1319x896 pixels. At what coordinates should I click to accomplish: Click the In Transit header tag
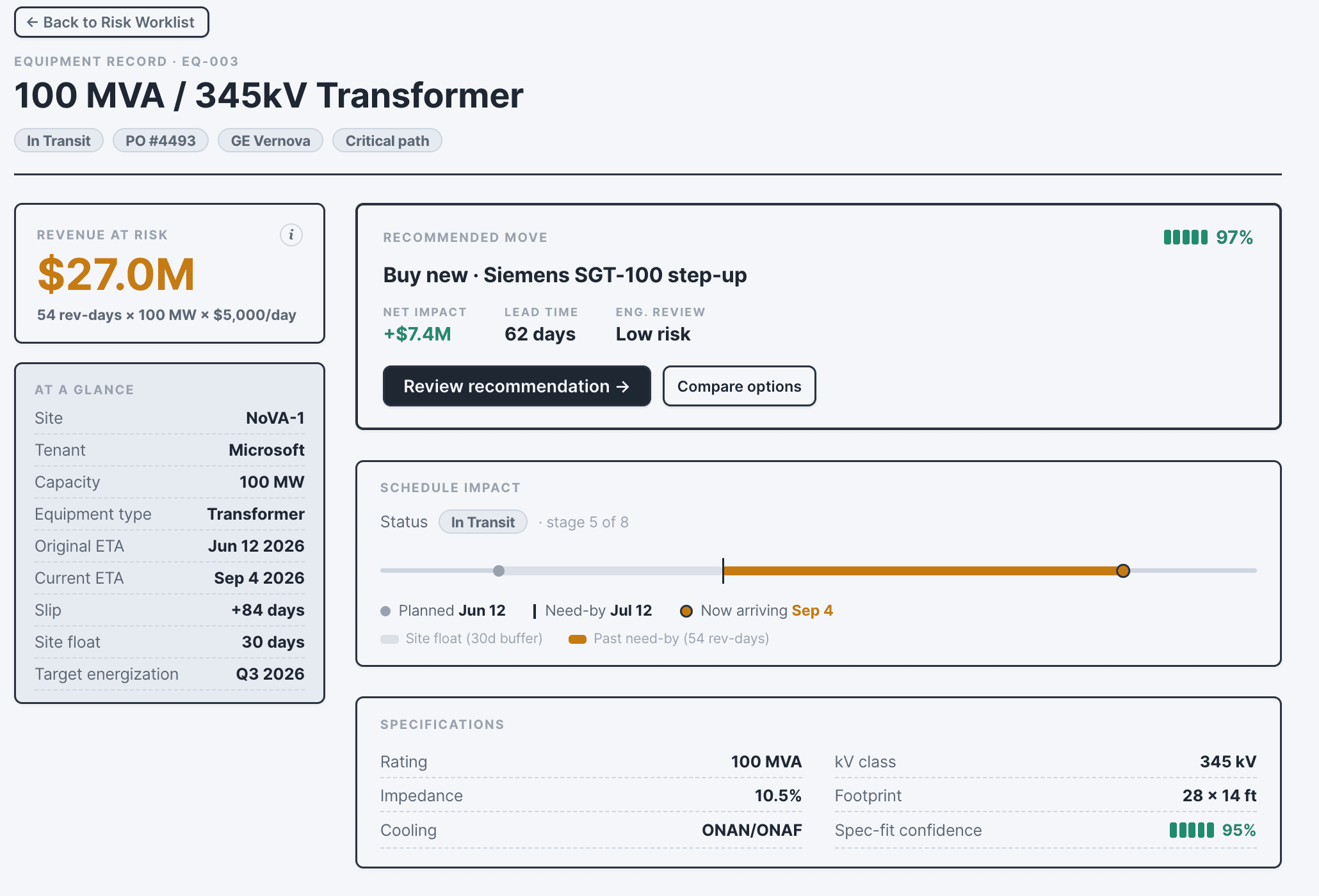pos(59,141)
